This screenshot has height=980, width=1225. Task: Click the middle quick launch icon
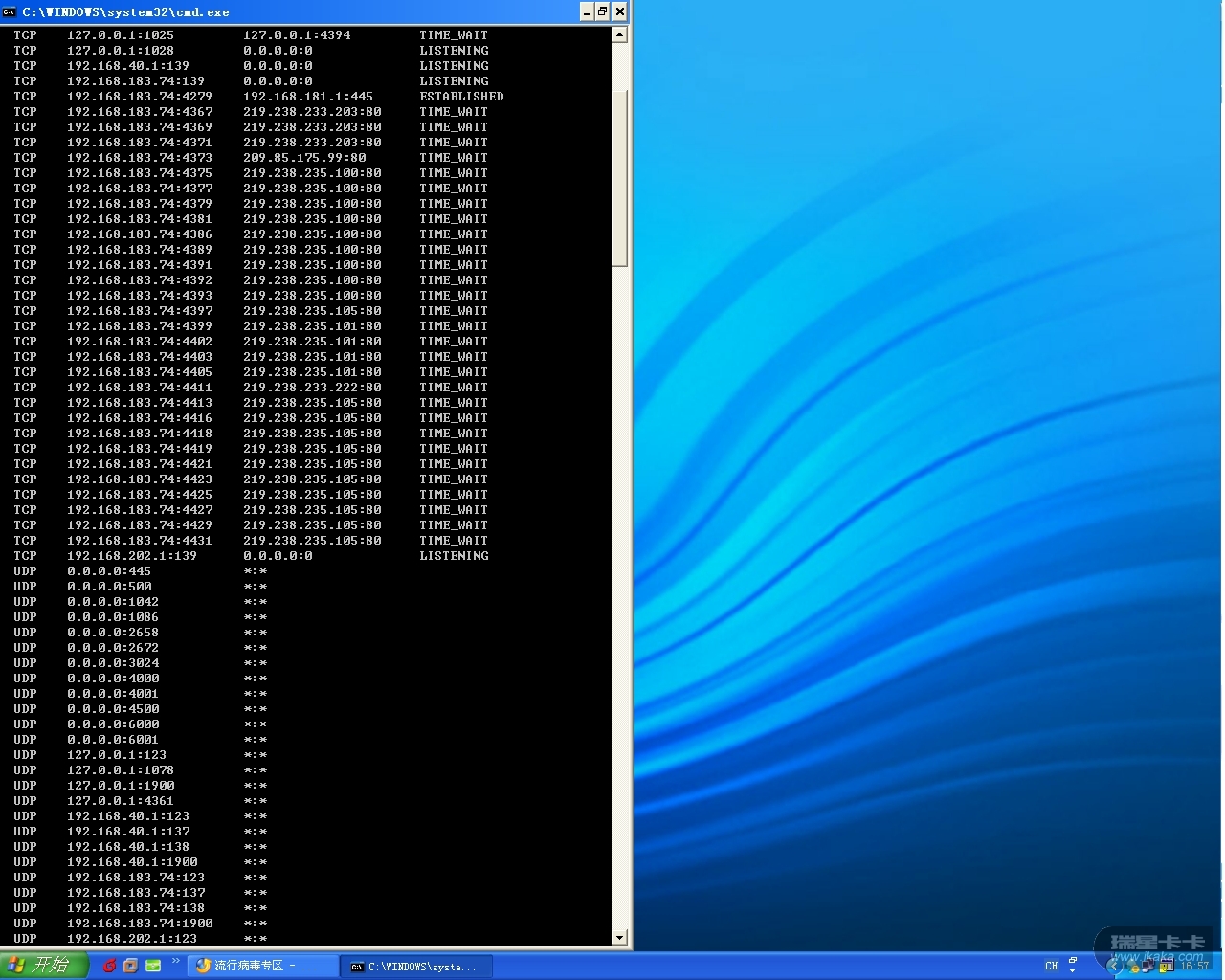tap(131, 966)
